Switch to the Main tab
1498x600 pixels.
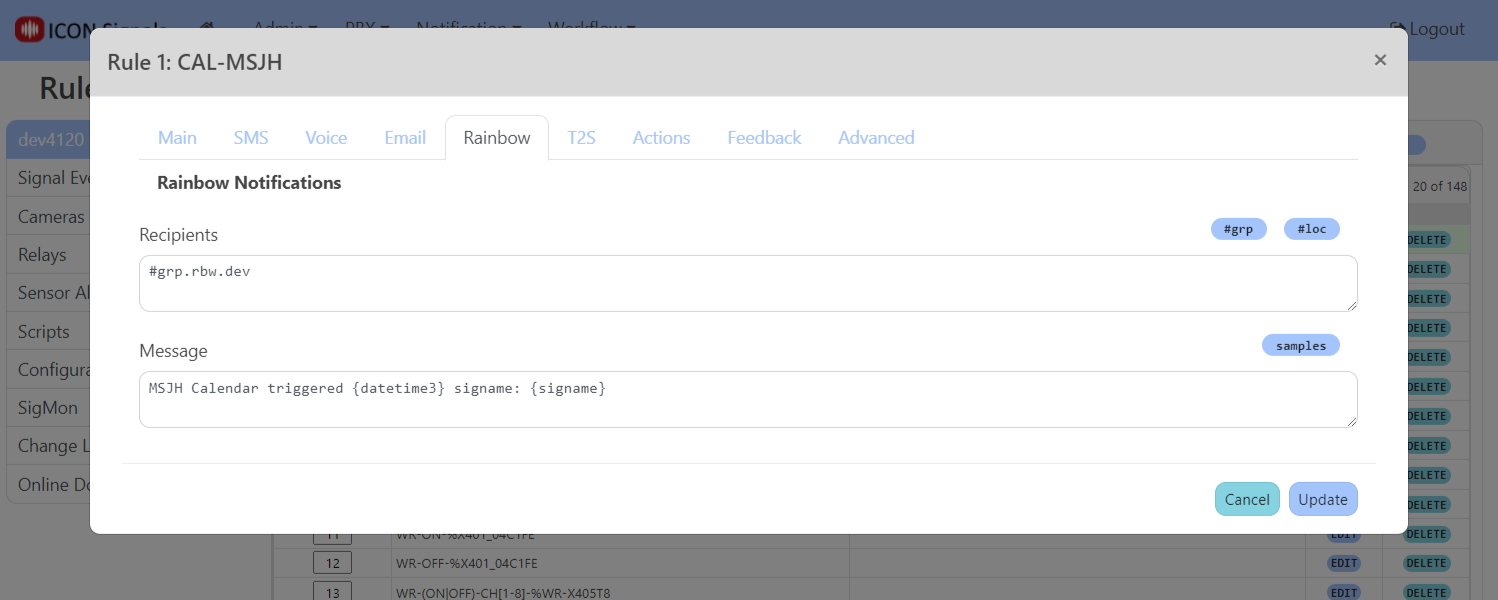coord(177,138)
